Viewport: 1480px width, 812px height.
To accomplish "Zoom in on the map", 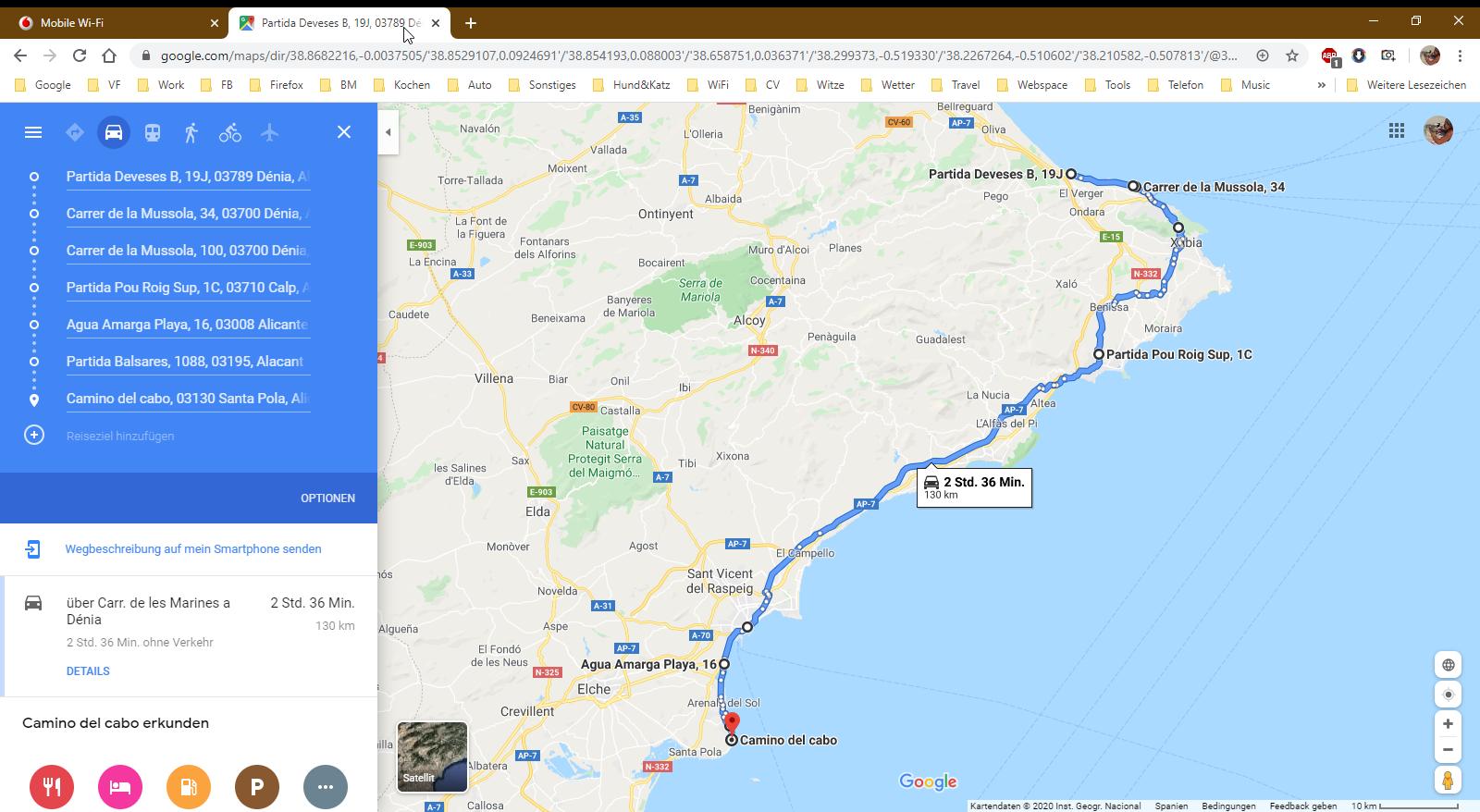I will pyautogui.click(x=1449, y=724).
